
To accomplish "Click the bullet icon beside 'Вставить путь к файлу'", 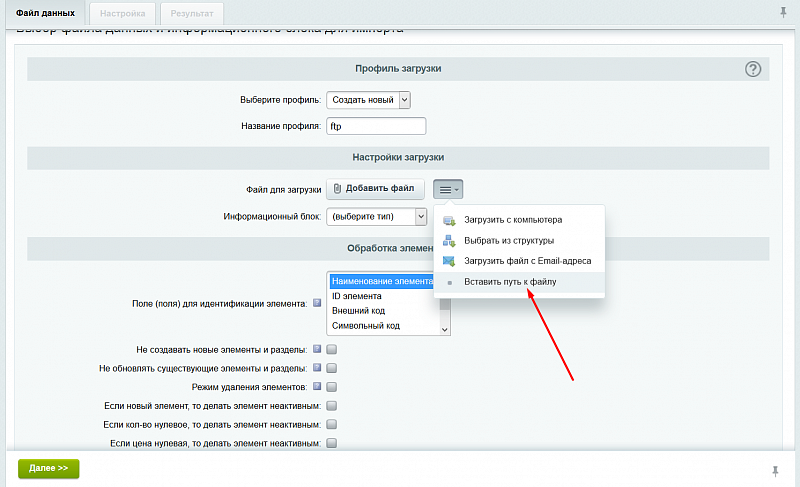I will pyautogui.click(x=449, y=283).
